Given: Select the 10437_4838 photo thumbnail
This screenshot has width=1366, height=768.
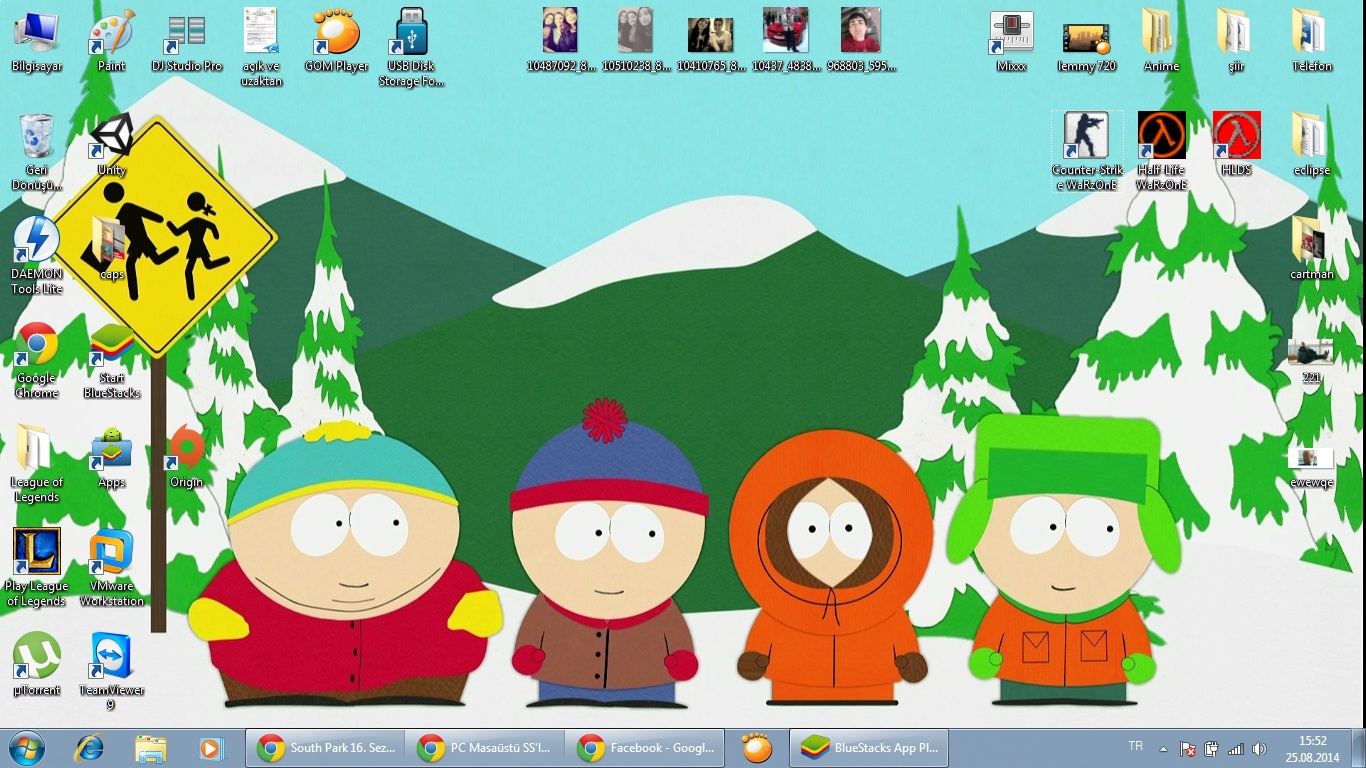Looking at the screenshot, I should (x=786, y=41).
